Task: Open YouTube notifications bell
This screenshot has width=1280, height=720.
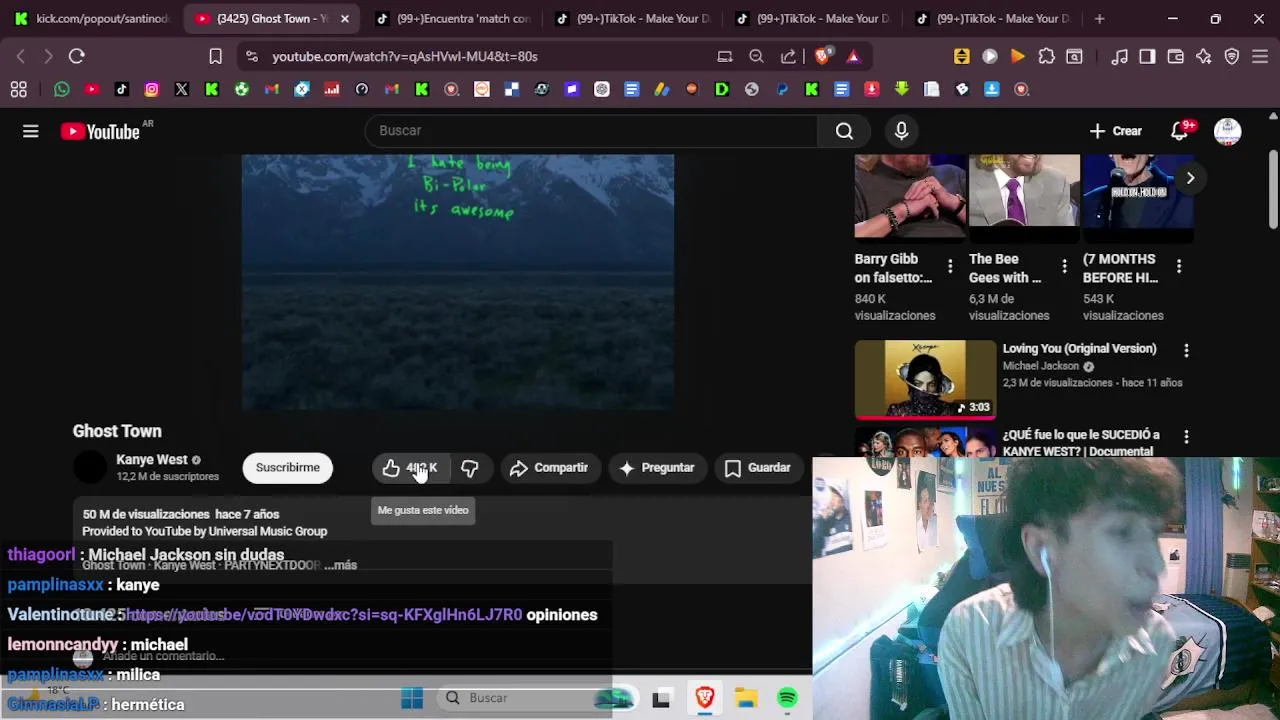Action: click(1180, 131)
